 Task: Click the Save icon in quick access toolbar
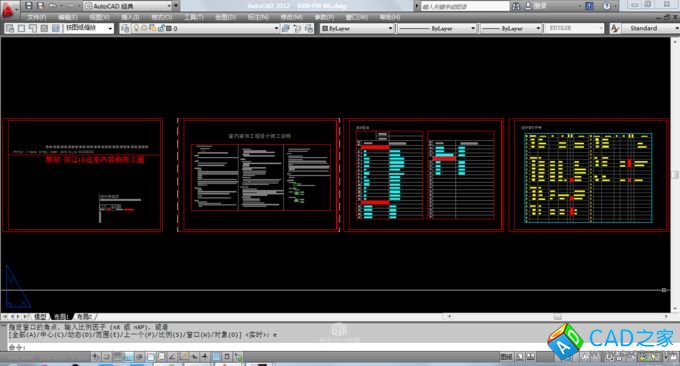point(29,6)
